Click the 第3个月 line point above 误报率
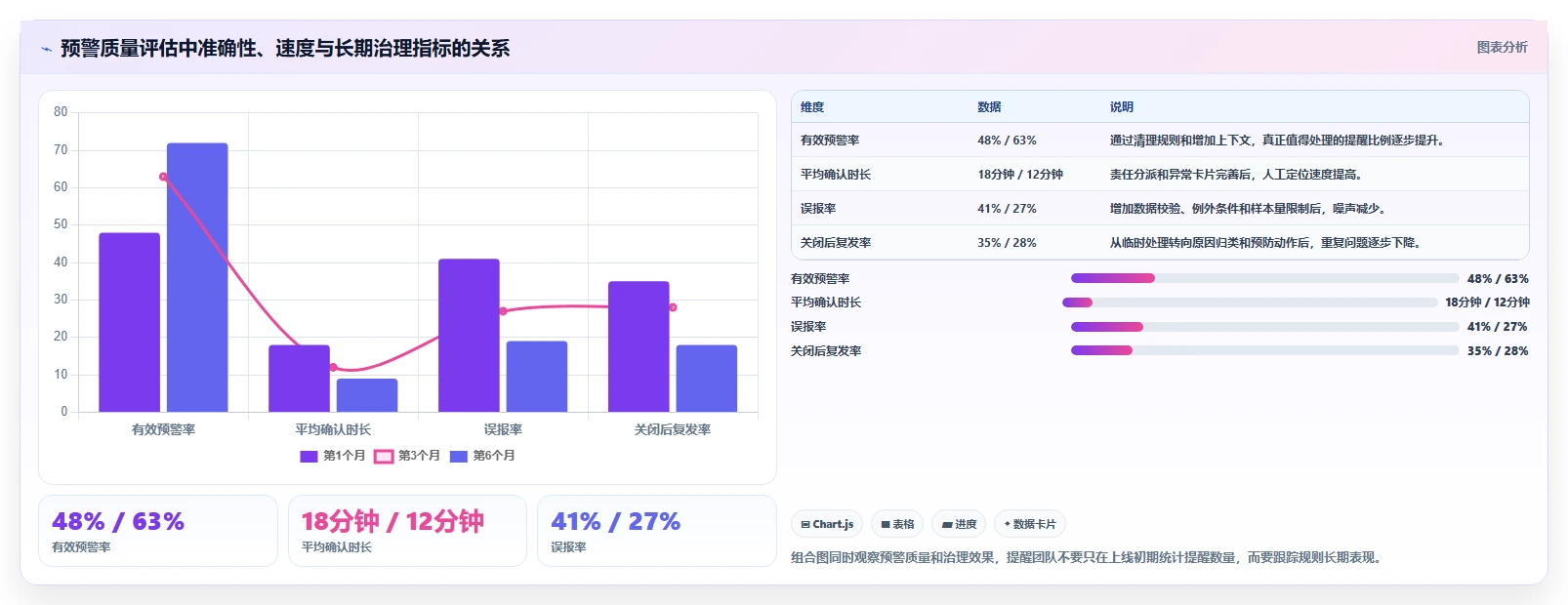Viewport: 1568px width, 605px height. click(503, 311)
